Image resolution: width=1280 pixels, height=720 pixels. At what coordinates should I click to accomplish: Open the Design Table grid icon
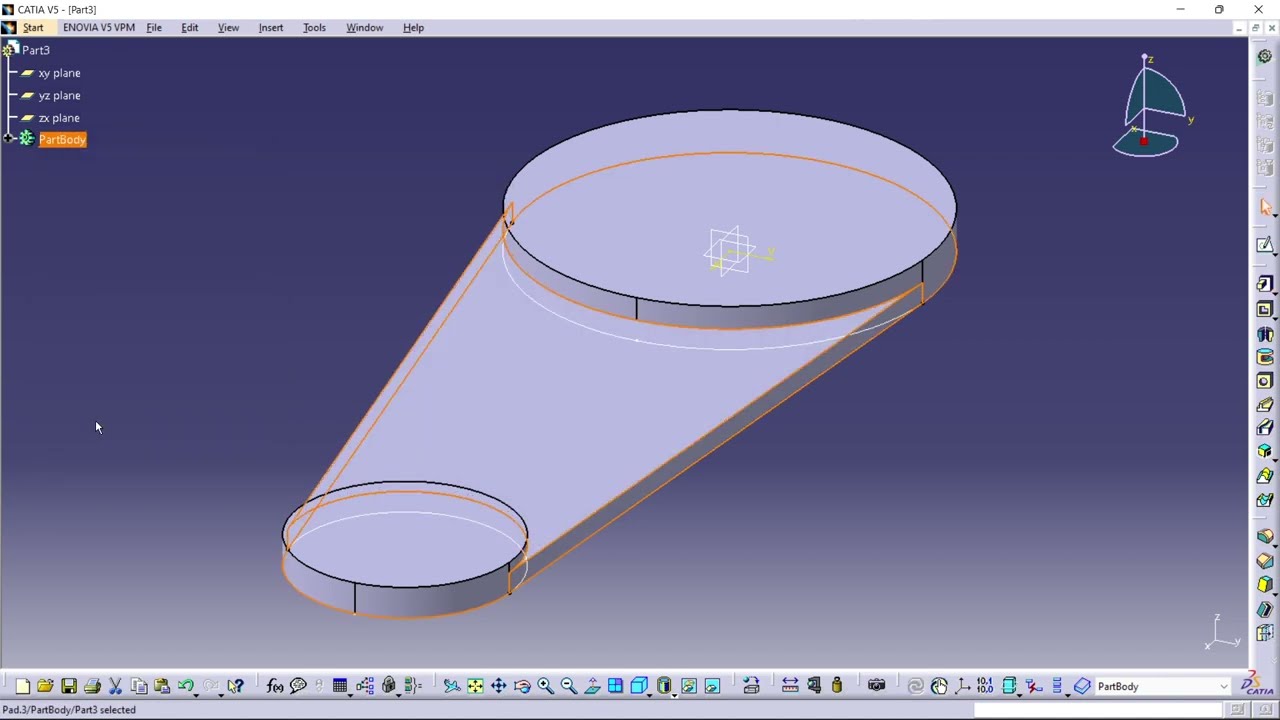tap(340, 686)
